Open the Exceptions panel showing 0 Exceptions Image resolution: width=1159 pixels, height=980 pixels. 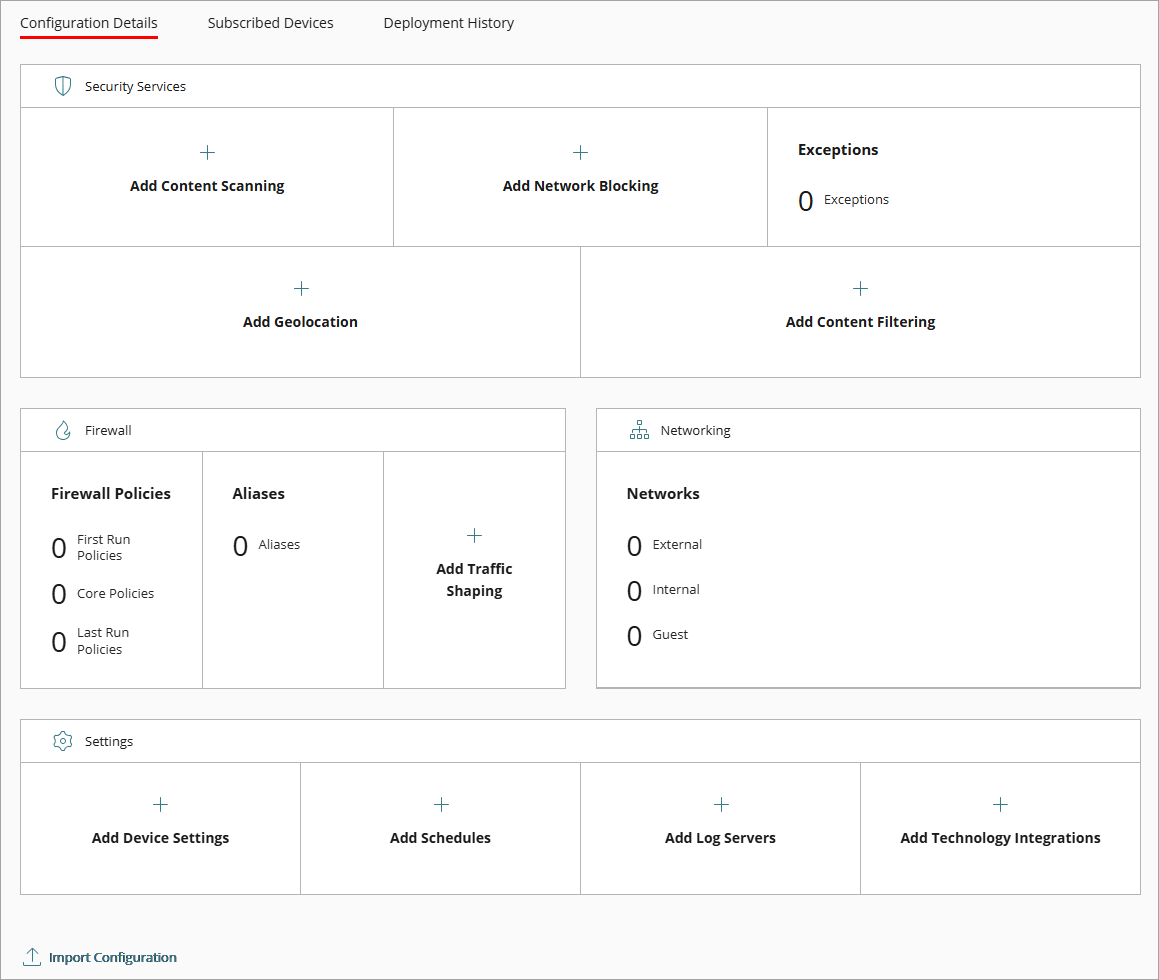pyautogui.click(x=847, y=199)
